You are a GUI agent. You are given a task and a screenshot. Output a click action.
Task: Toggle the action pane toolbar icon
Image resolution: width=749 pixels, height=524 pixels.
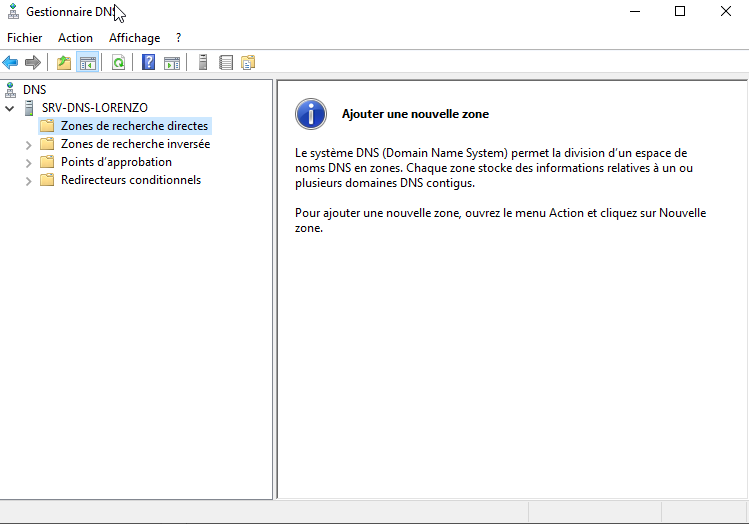pos(172,62)
